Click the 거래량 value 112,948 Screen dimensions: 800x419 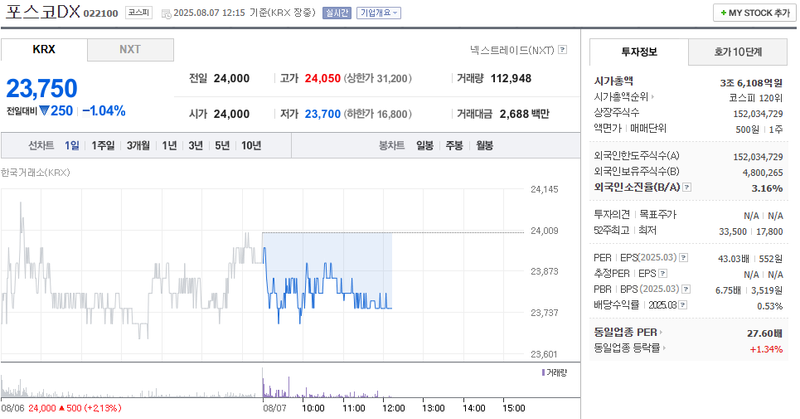[511, 79]
